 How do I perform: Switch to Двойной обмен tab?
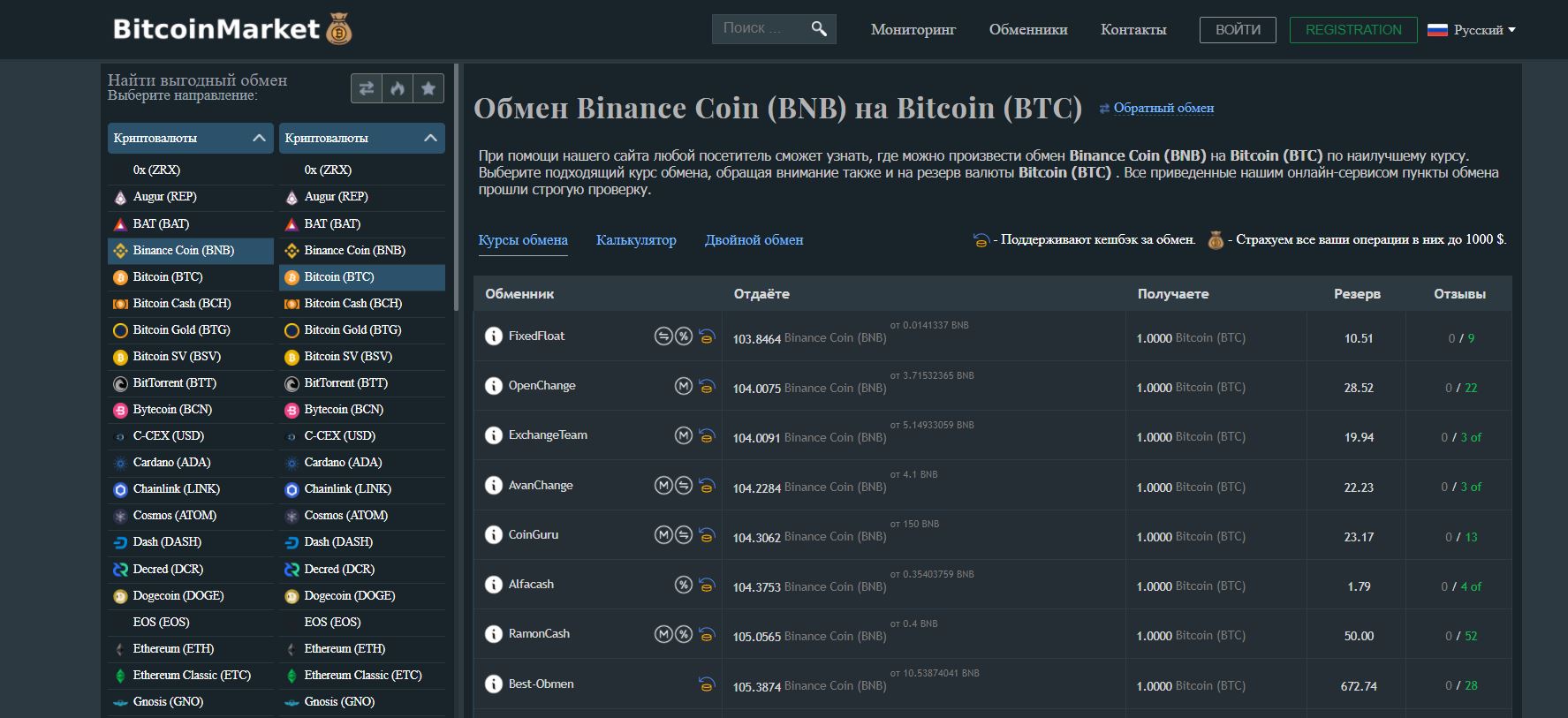pyautogui.click(x=754, y=240)
